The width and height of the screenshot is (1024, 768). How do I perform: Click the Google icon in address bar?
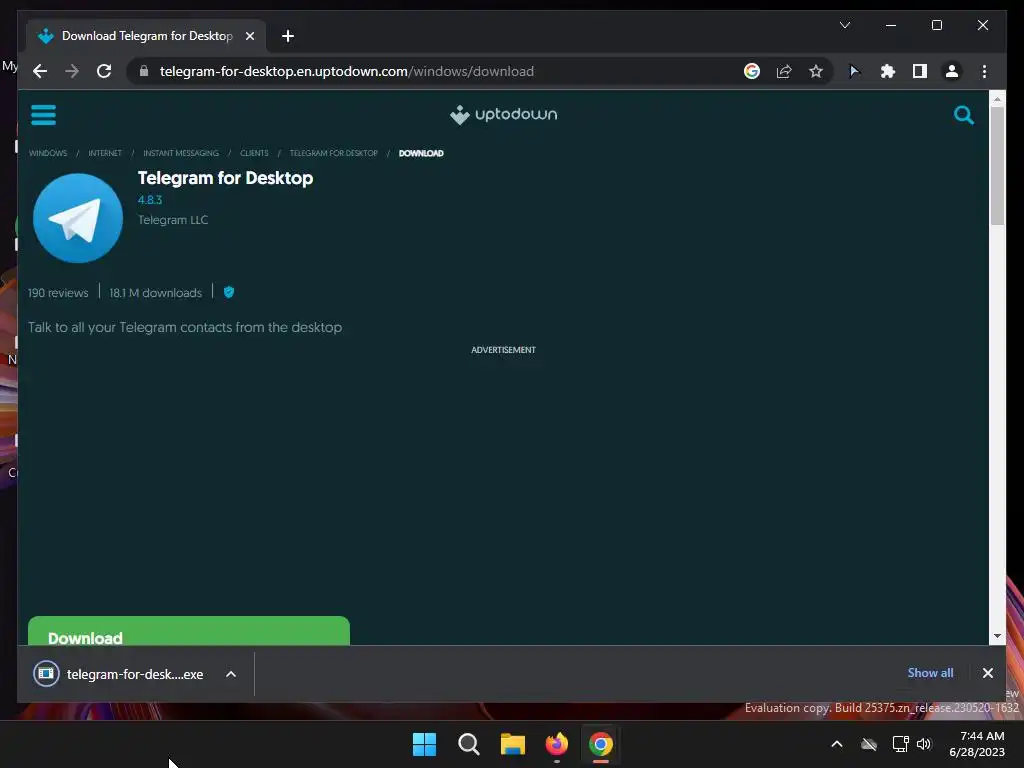752,71
